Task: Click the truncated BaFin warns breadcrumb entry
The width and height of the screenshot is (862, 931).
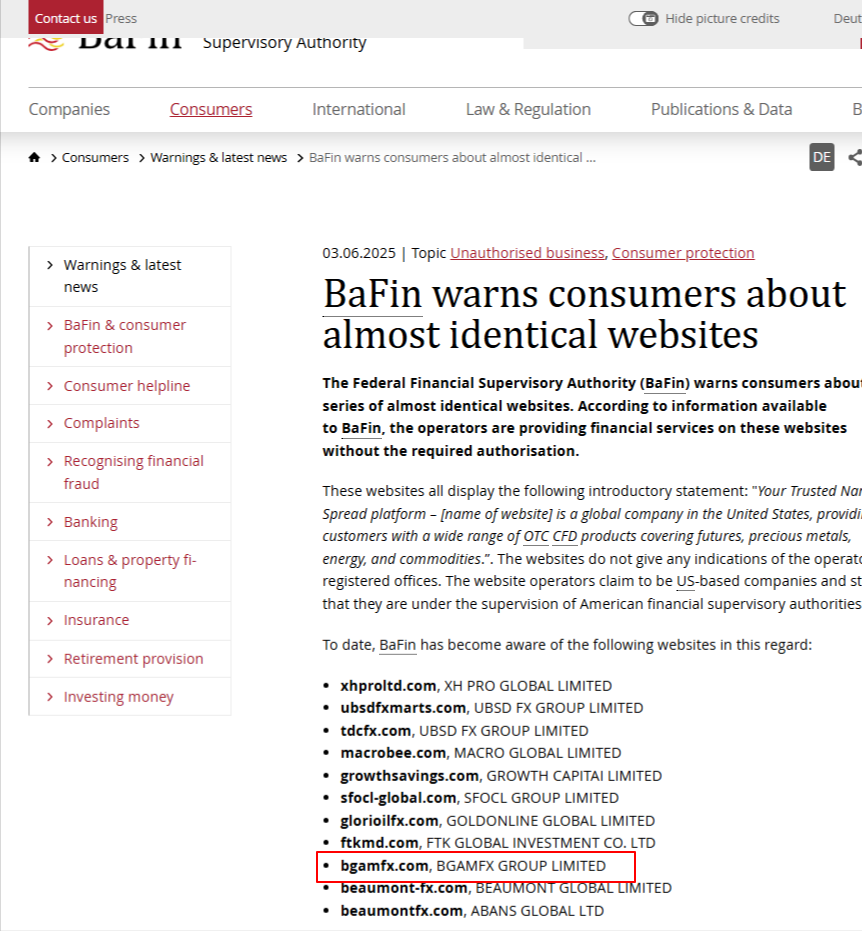Action: 452,157
